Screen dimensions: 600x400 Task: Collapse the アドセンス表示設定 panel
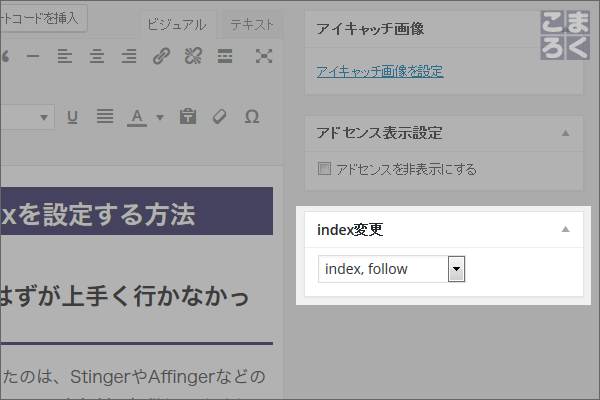tap(565, 133)
